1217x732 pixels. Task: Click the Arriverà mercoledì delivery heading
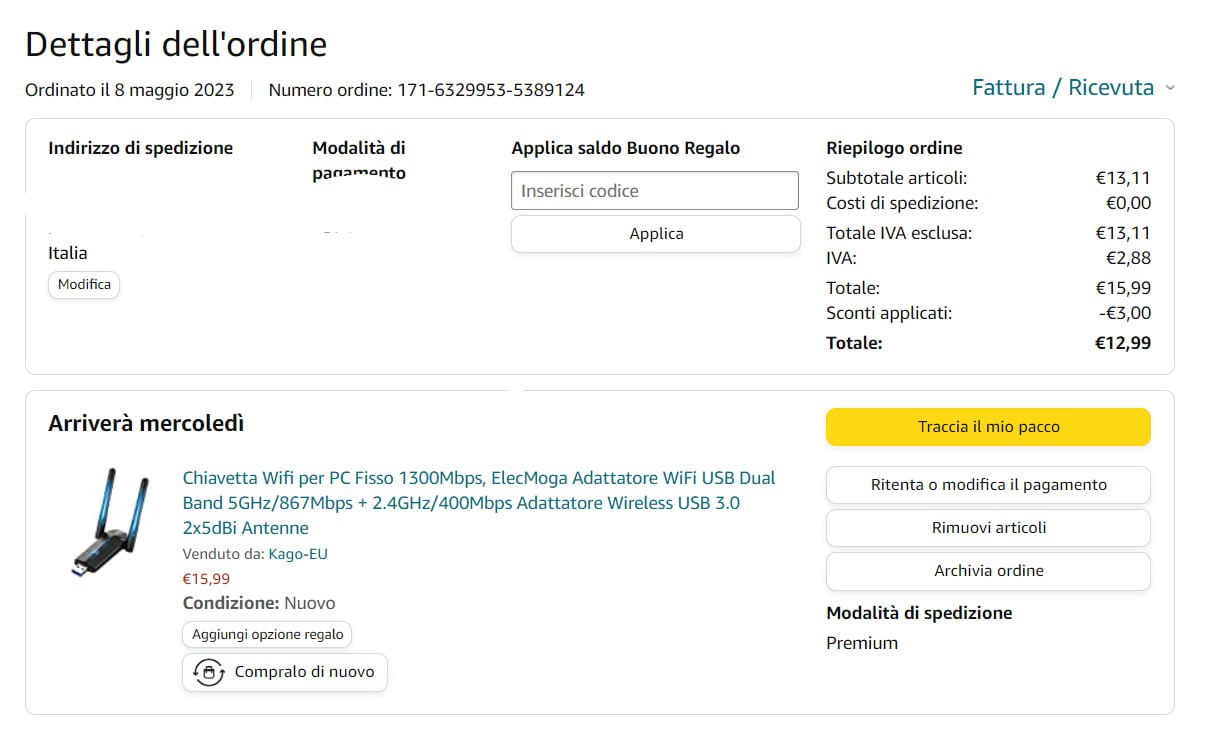click(146, 423)
